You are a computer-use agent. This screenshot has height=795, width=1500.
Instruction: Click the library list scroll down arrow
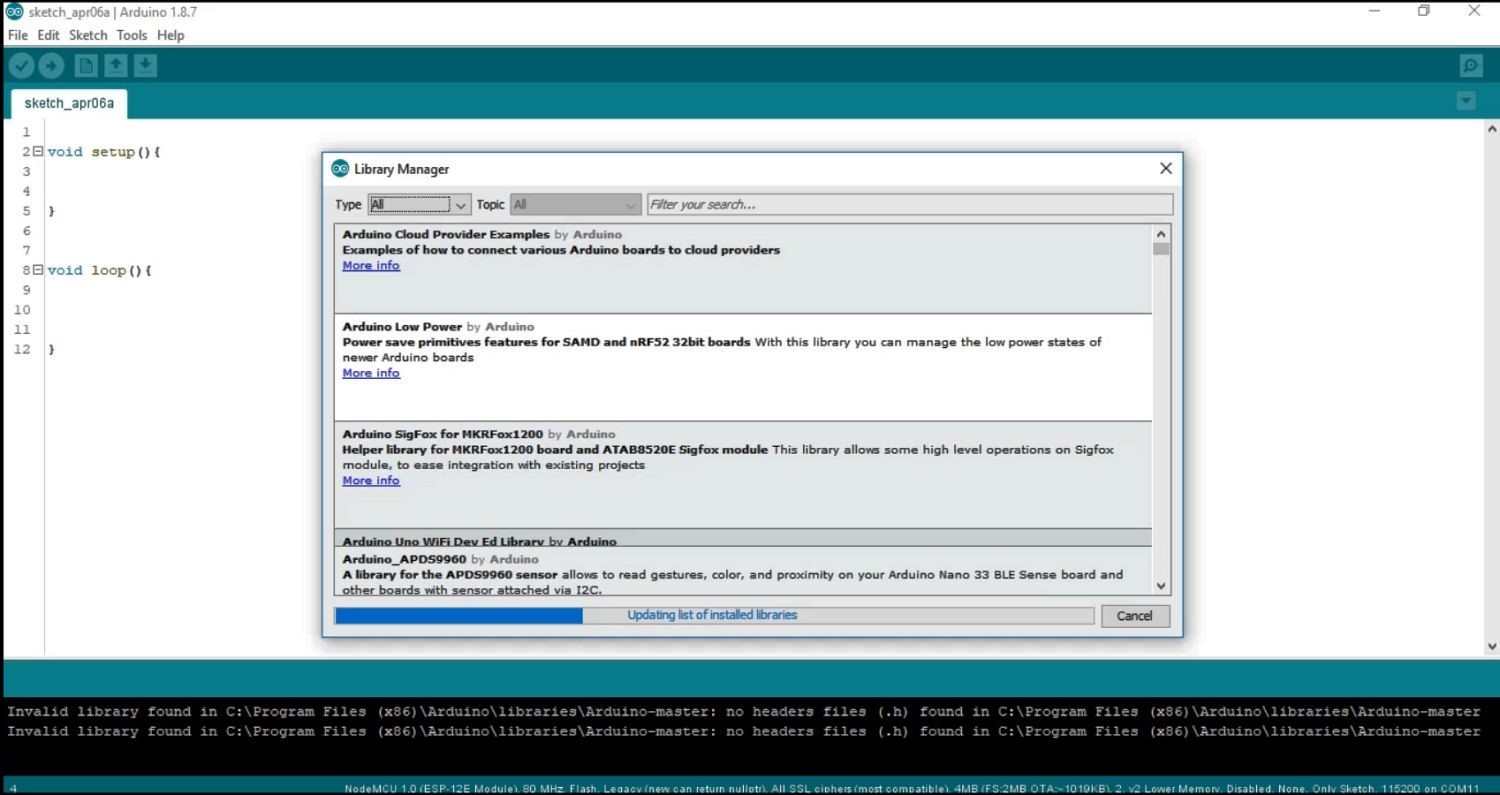pos(1161,587)
